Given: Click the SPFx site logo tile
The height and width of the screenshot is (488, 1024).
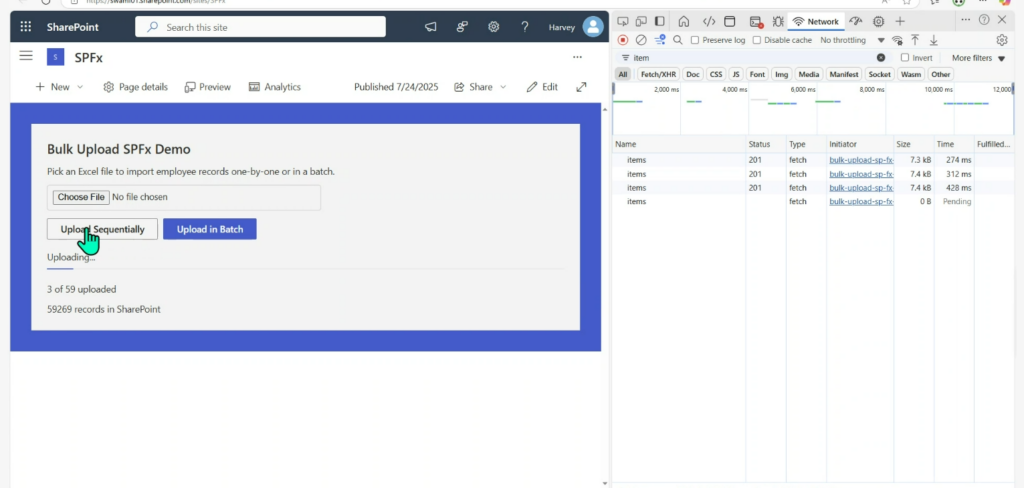Looking at the screenshot, I should [x=56, y=57].
